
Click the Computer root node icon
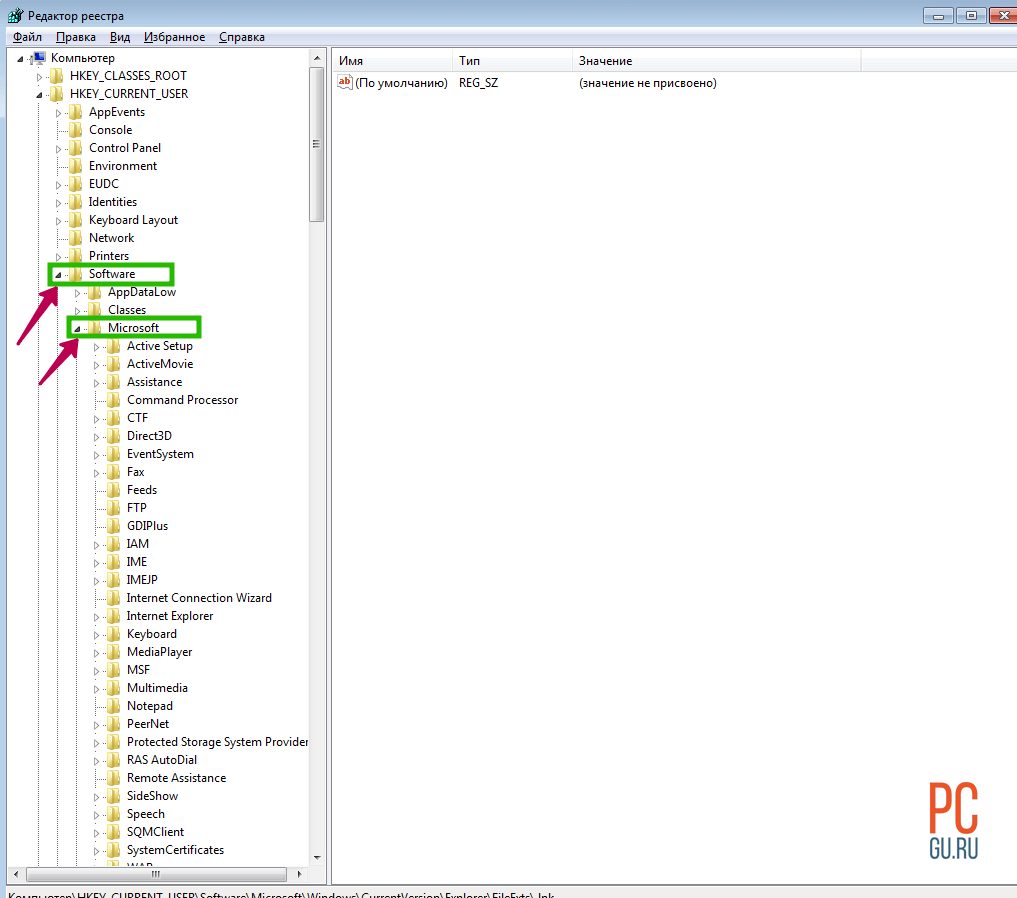[39, 58]
